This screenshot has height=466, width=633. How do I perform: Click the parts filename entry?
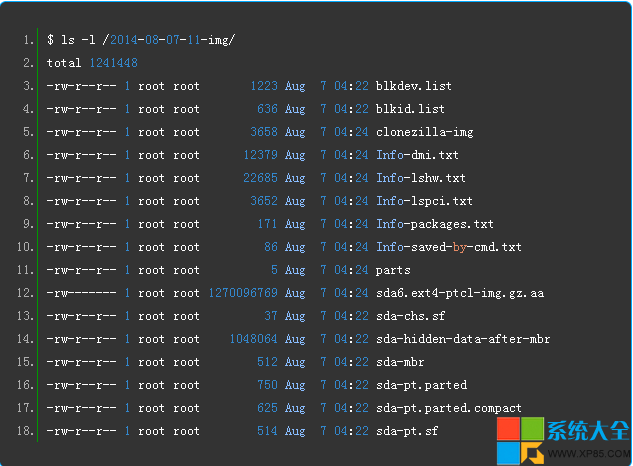point(393,270)
